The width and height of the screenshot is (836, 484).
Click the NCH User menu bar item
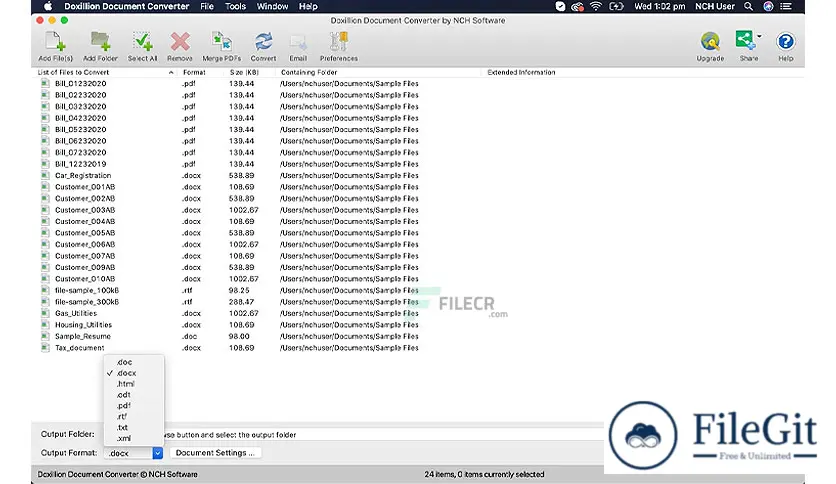coord(714,6)
